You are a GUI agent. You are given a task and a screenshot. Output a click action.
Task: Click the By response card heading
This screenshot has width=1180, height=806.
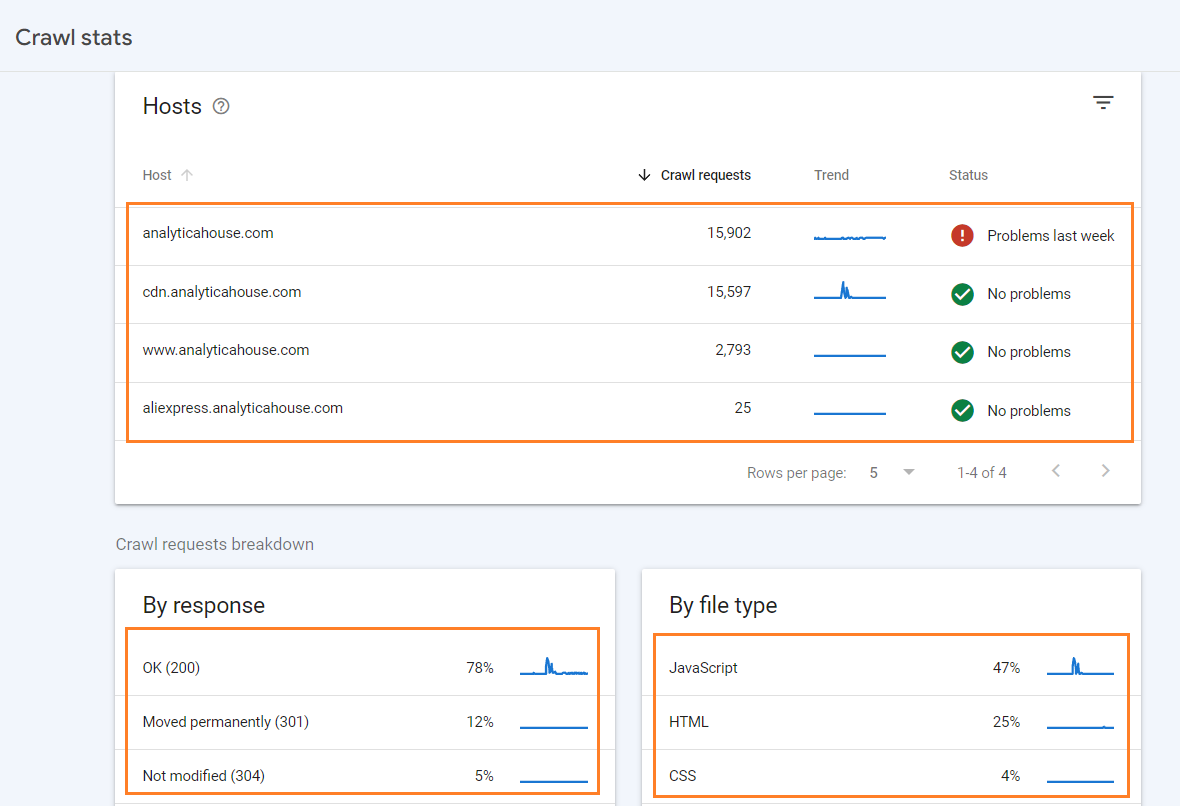coord(204,605)
